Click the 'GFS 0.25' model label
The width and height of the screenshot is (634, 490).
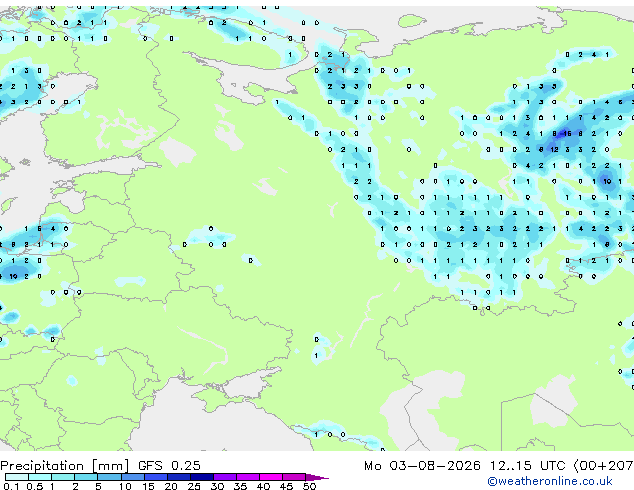[x=169, y=466]
